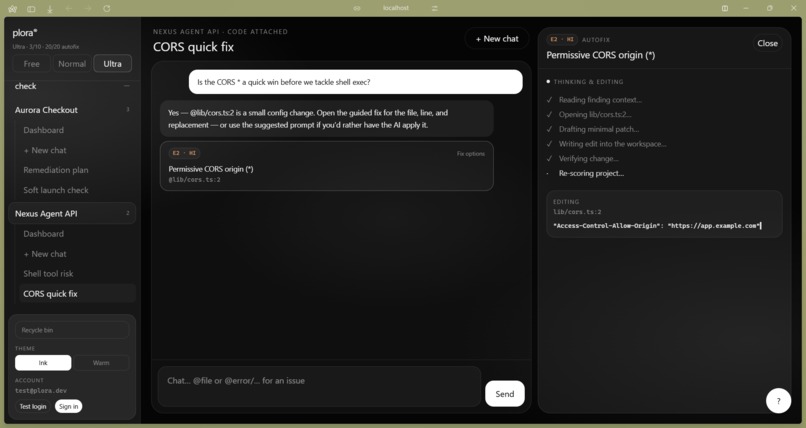Viewport: 806px width, 428px height.
Task: Select the Free plan tier
Action: 31,64
